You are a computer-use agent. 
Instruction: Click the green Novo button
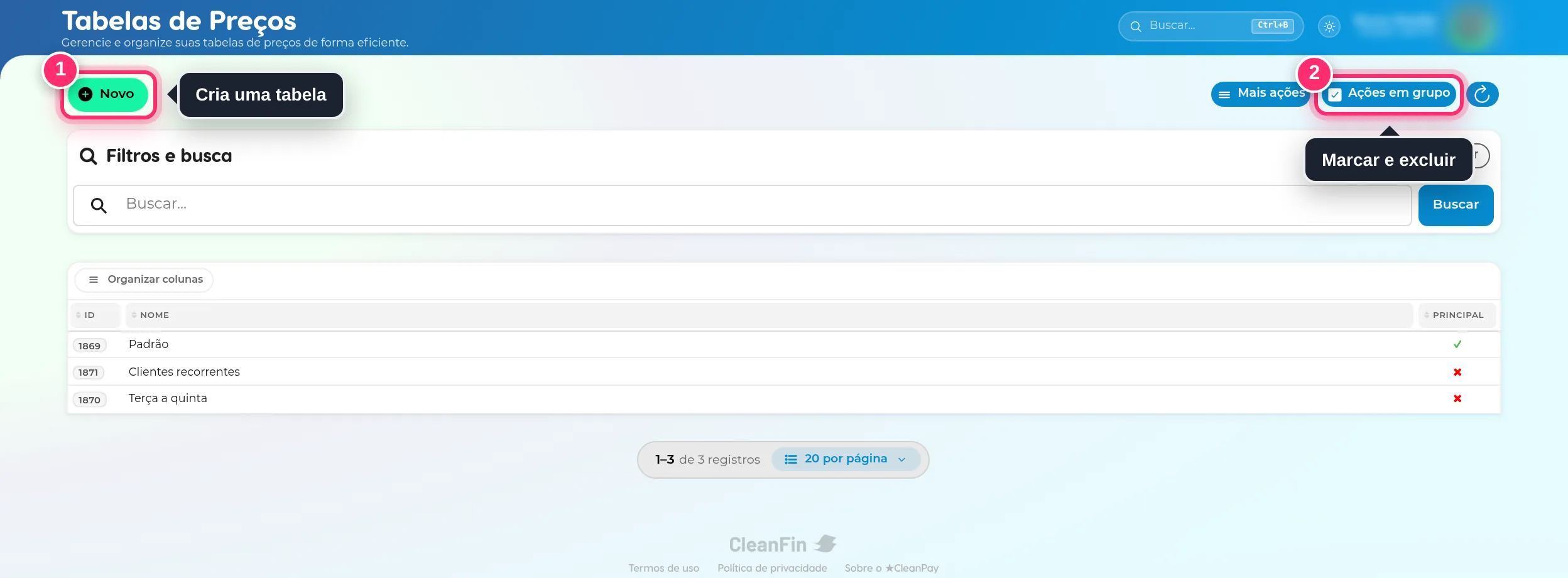tap(108, 94)
